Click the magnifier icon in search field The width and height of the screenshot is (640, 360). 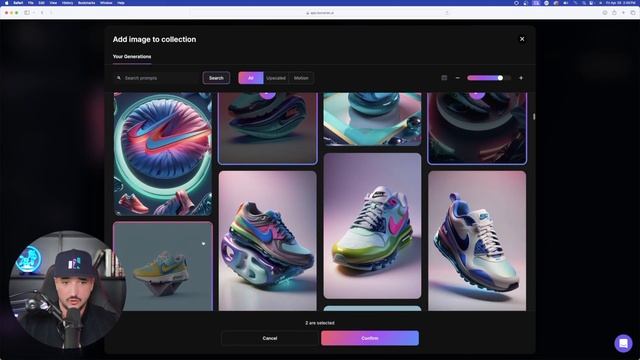pos(119,78)
